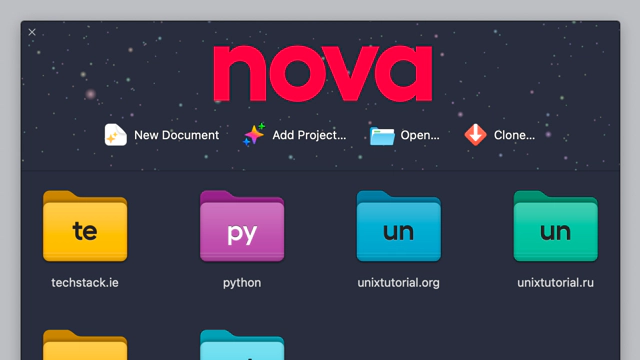The image size is (640, 360).
Task: Click the Clone git arrow icon
Action: [476, 135]
